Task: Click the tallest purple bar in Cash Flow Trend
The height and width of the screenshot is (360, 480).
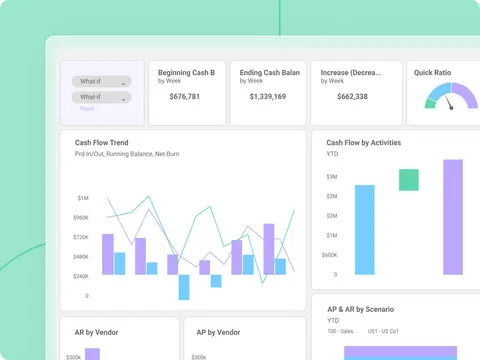Action: (x=269, y=249)
